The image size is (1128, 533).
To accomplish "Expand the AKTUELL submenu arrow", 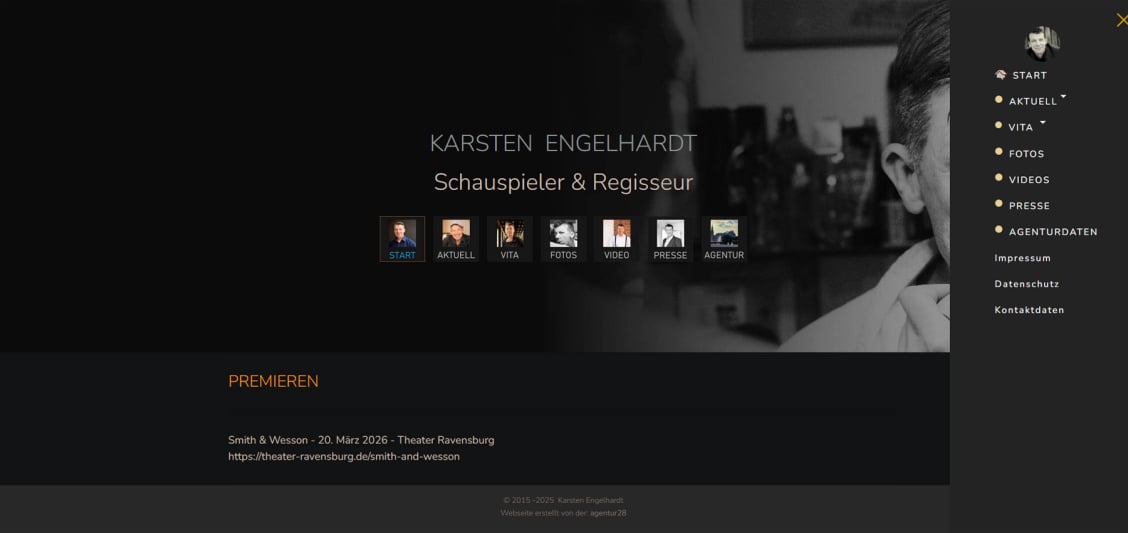I will (1063, 96).
